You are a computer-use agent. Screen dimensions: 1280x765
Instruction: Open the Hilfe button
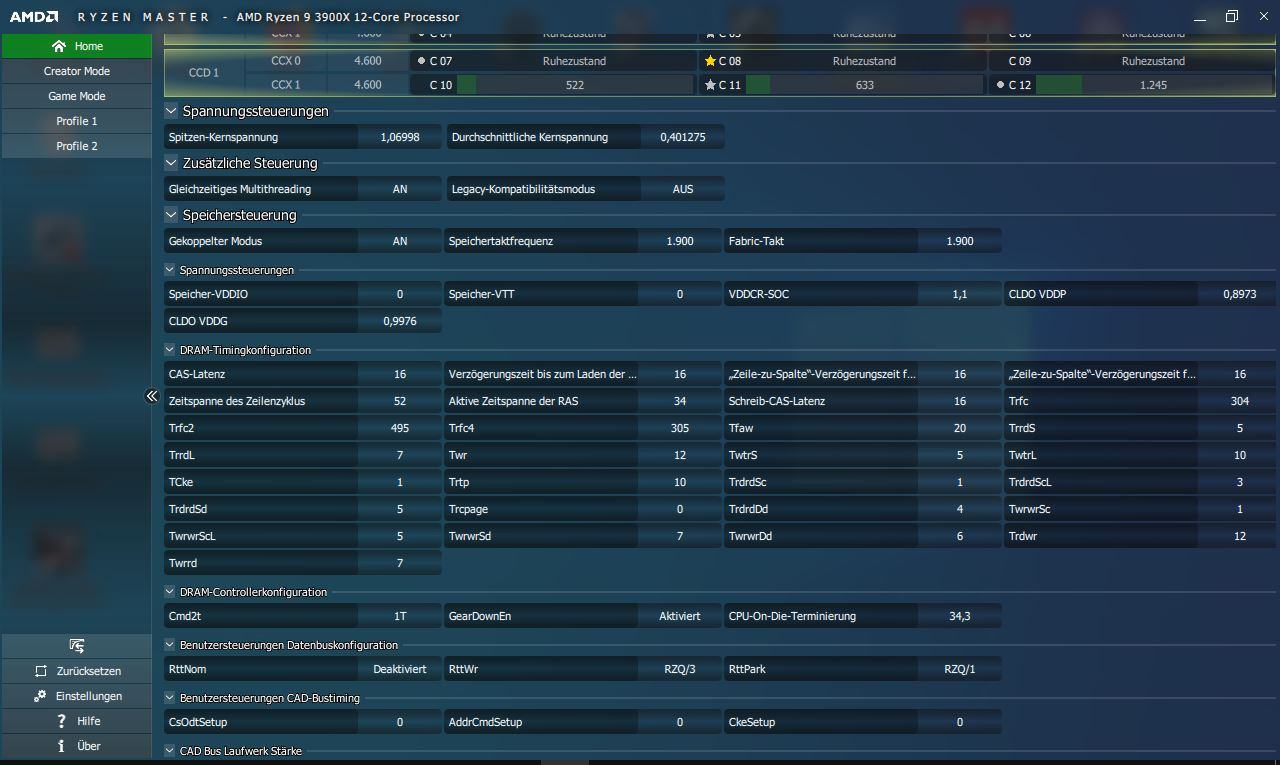click(x=77, y=721)
